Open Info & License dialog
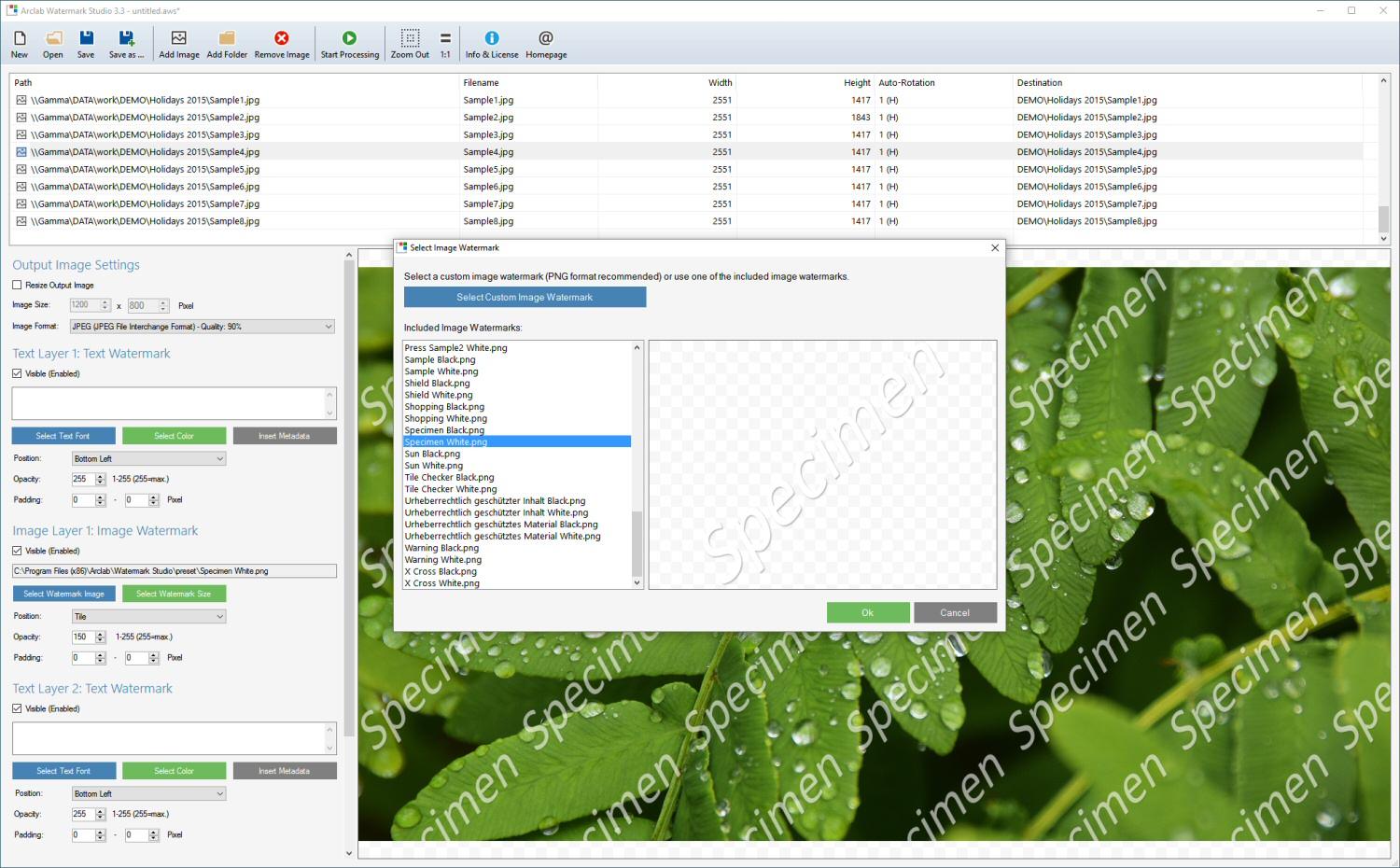The width and height of the screenshot is (1400, 868). (x=492, y=44)
